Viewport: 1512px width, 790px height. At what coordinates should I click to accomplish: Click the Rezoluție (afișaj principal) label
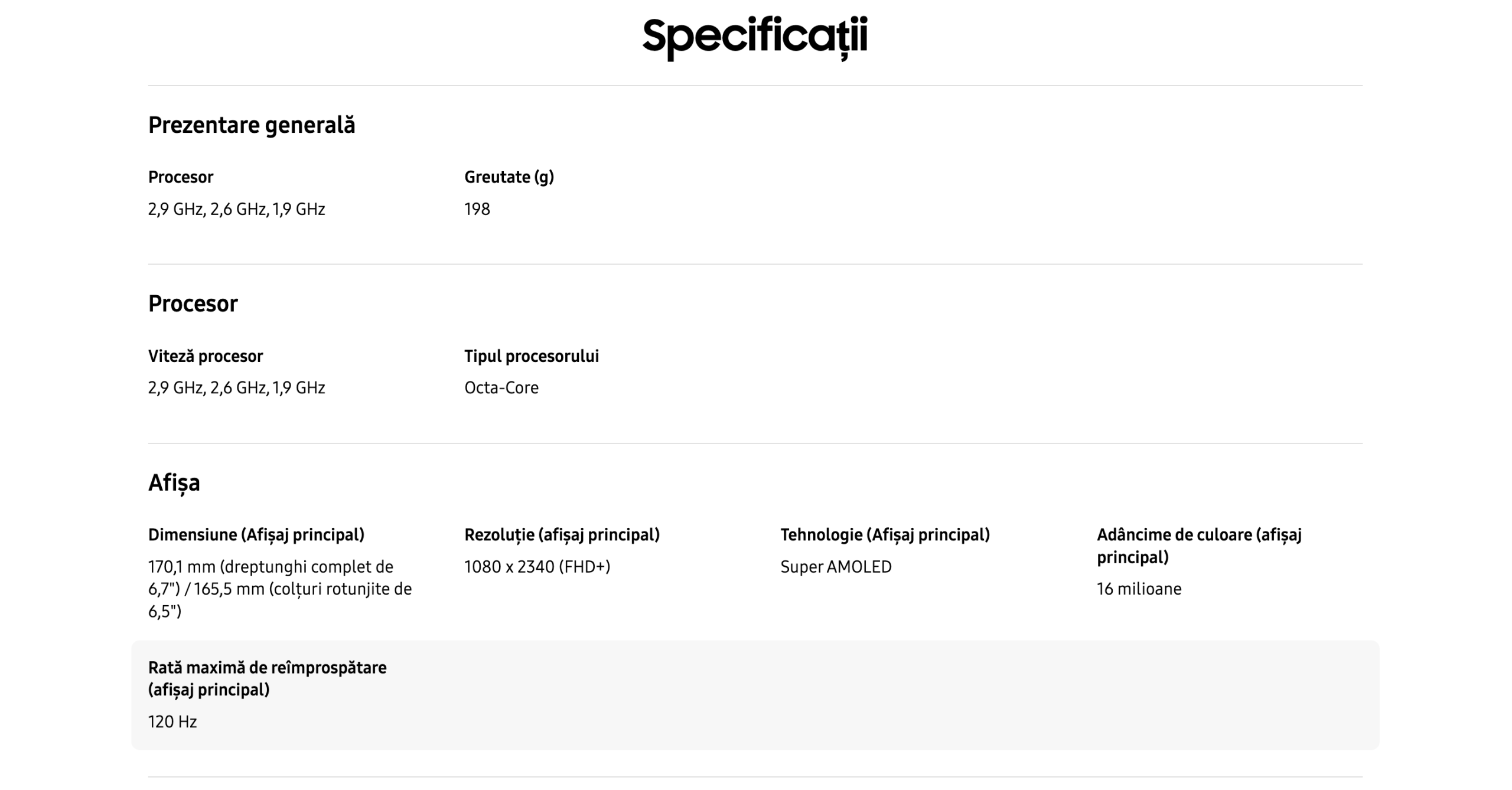click(562, 535)
